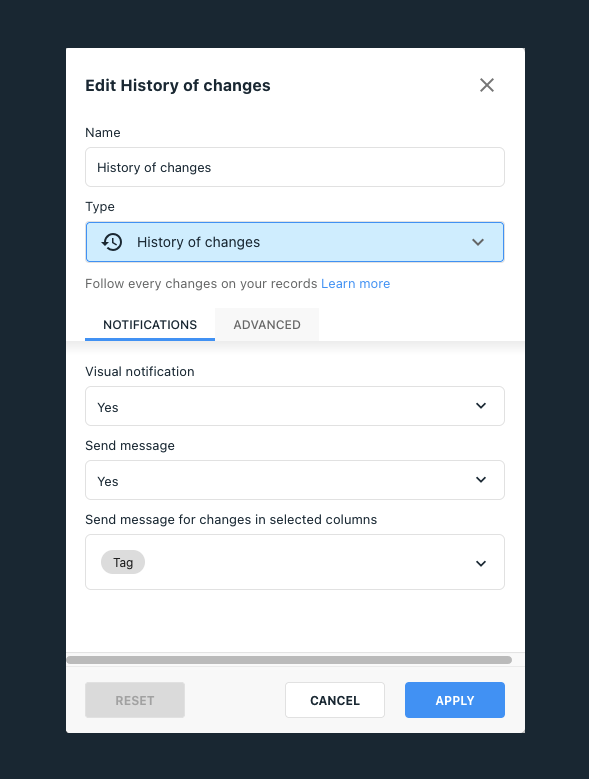
Task: Expand the Type dropdown chevron
Action: click(478, 242)
